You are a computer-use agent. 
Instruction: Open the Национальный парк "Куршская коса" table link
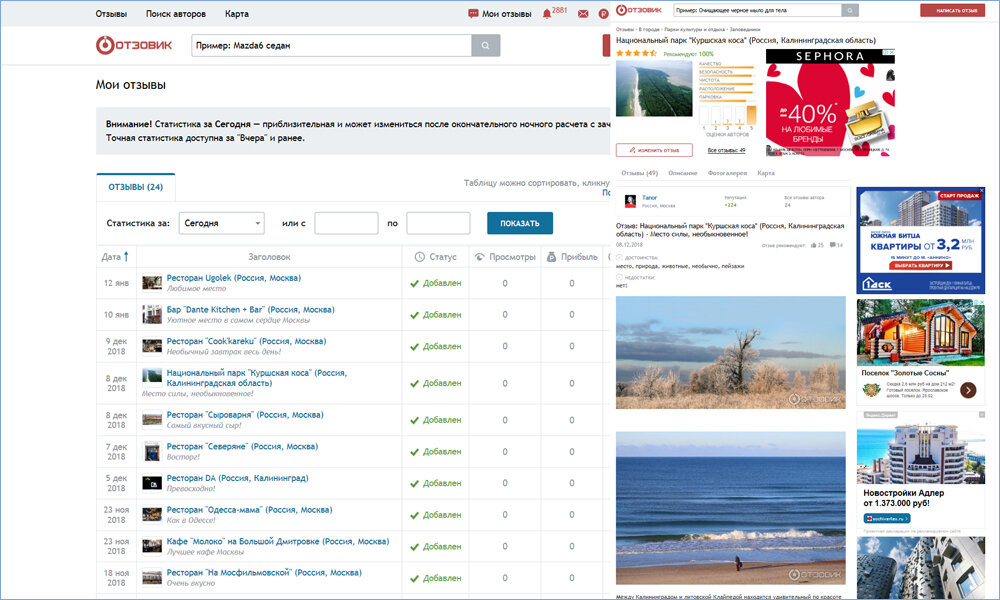[256, 377]
